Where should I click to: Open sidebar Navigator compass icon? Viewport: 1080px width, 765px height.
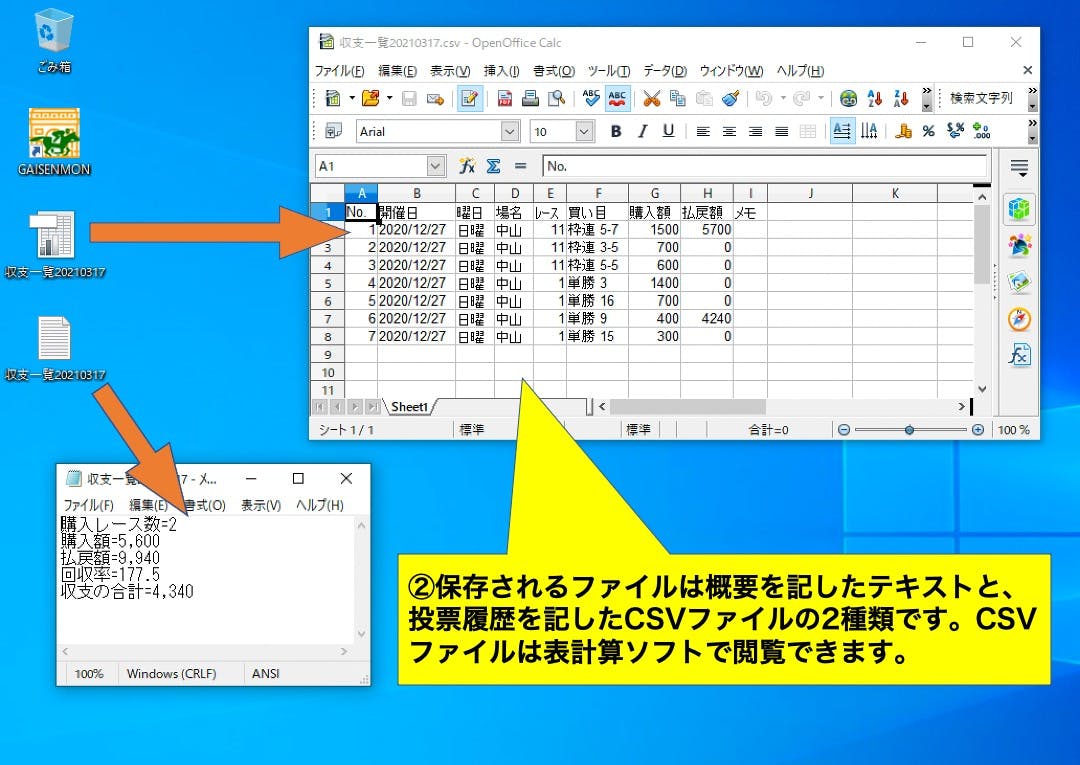tap(1019, 320)
